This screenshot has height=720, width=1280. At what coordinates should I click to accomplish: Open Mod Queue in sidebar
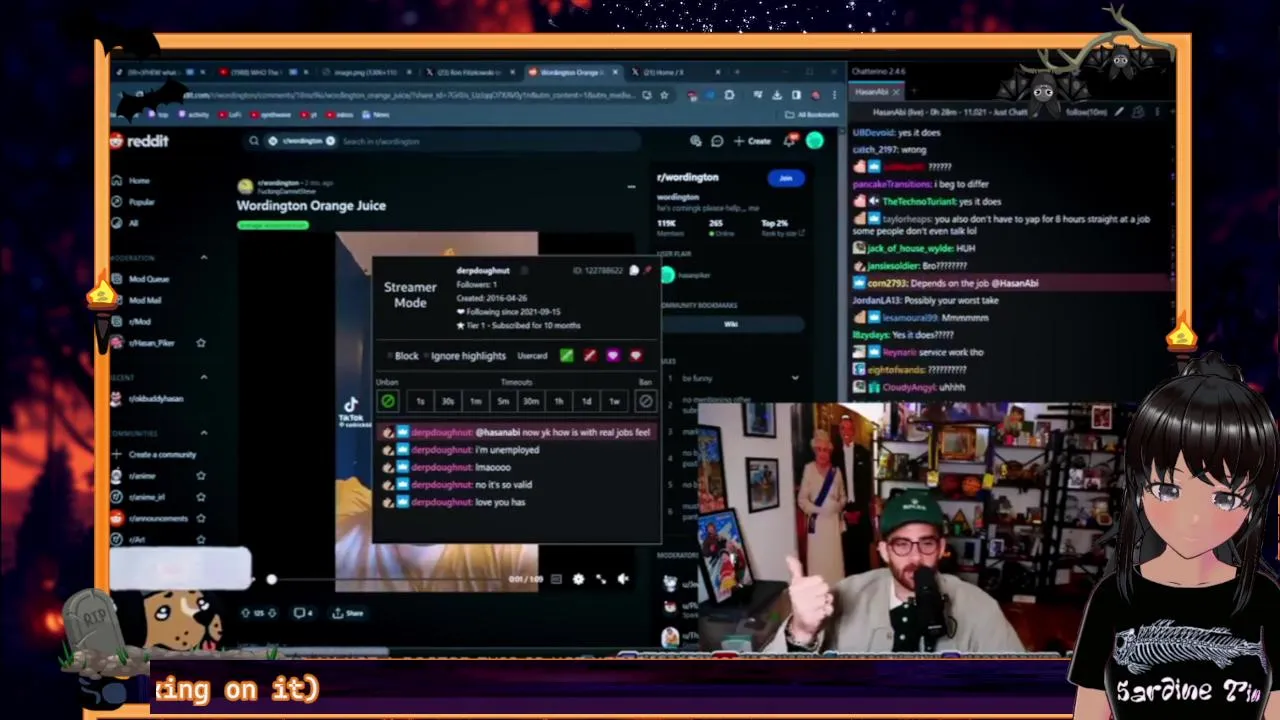149,279
